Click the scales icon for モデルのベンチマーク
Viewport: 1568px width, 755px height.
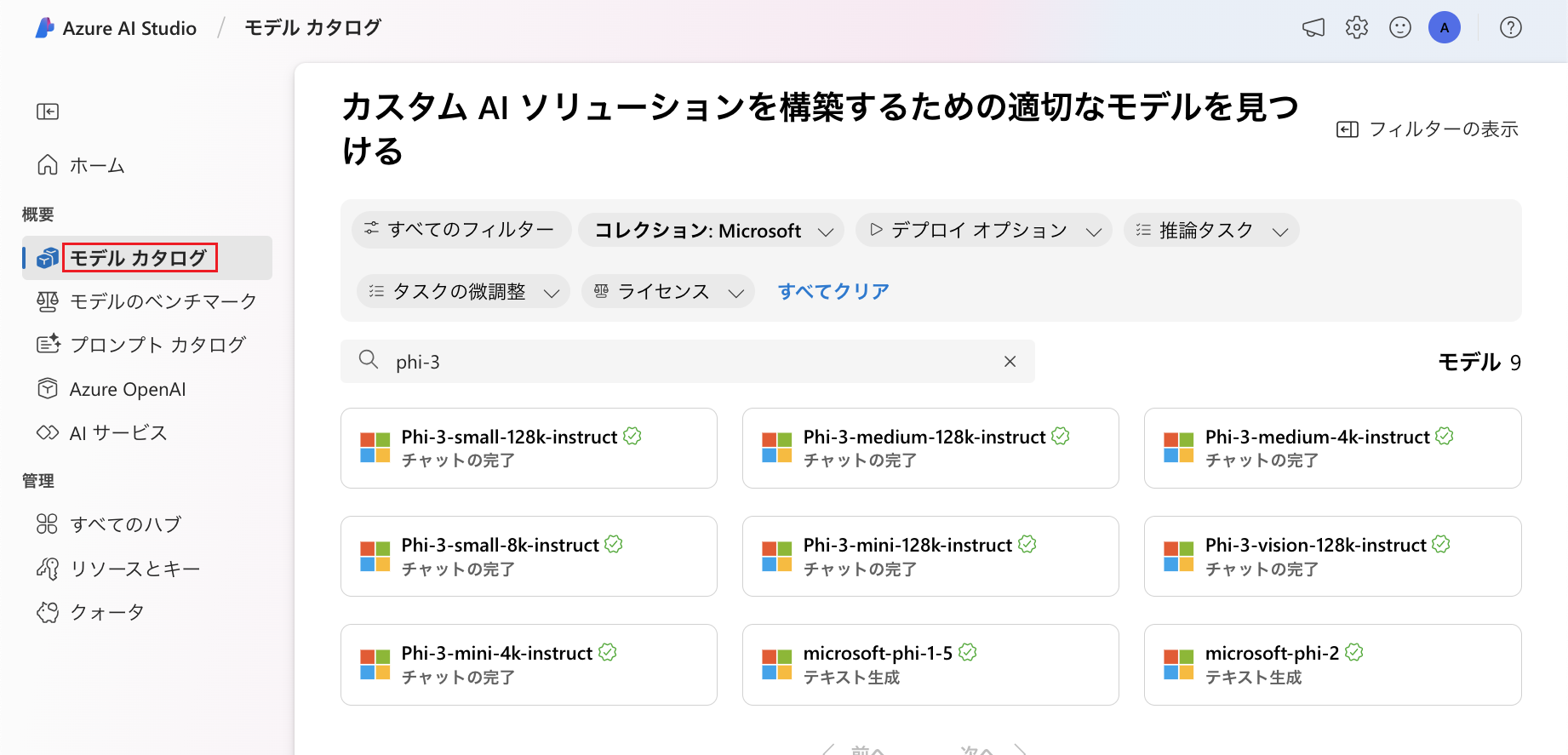tap(48, 301)
